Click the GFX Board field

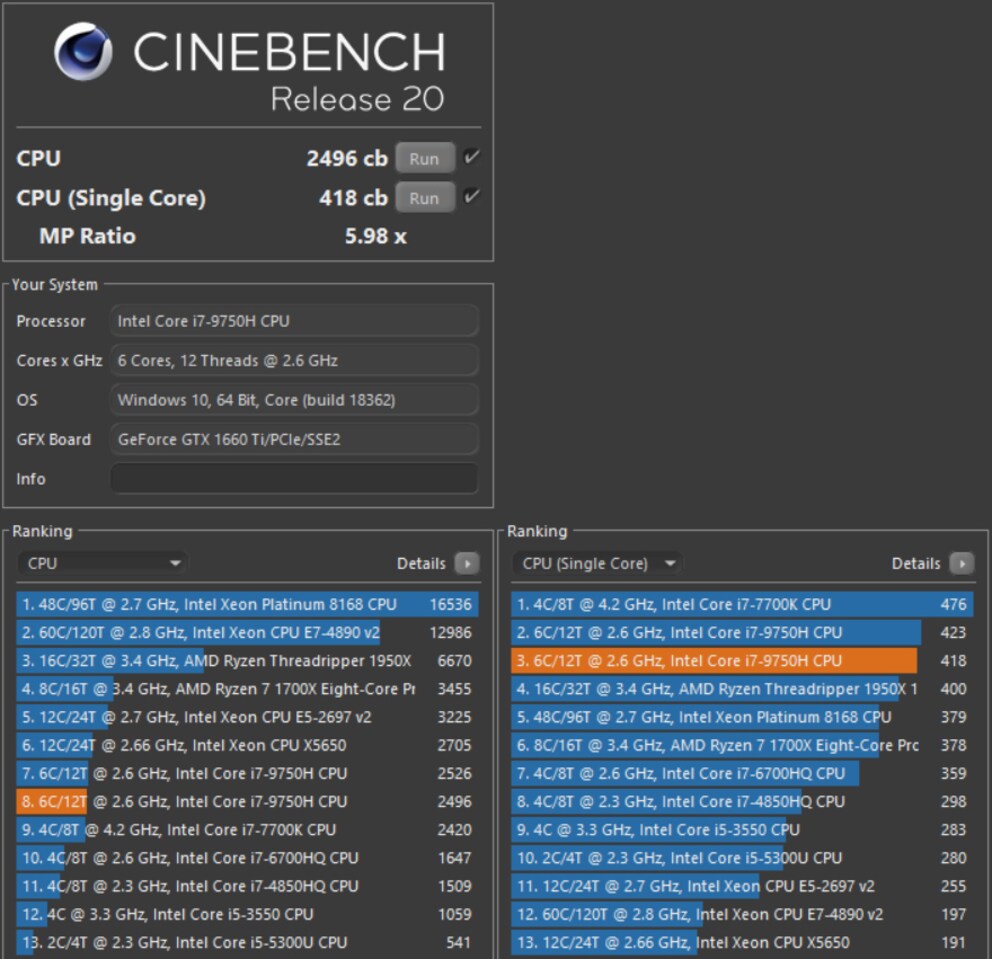294,440
